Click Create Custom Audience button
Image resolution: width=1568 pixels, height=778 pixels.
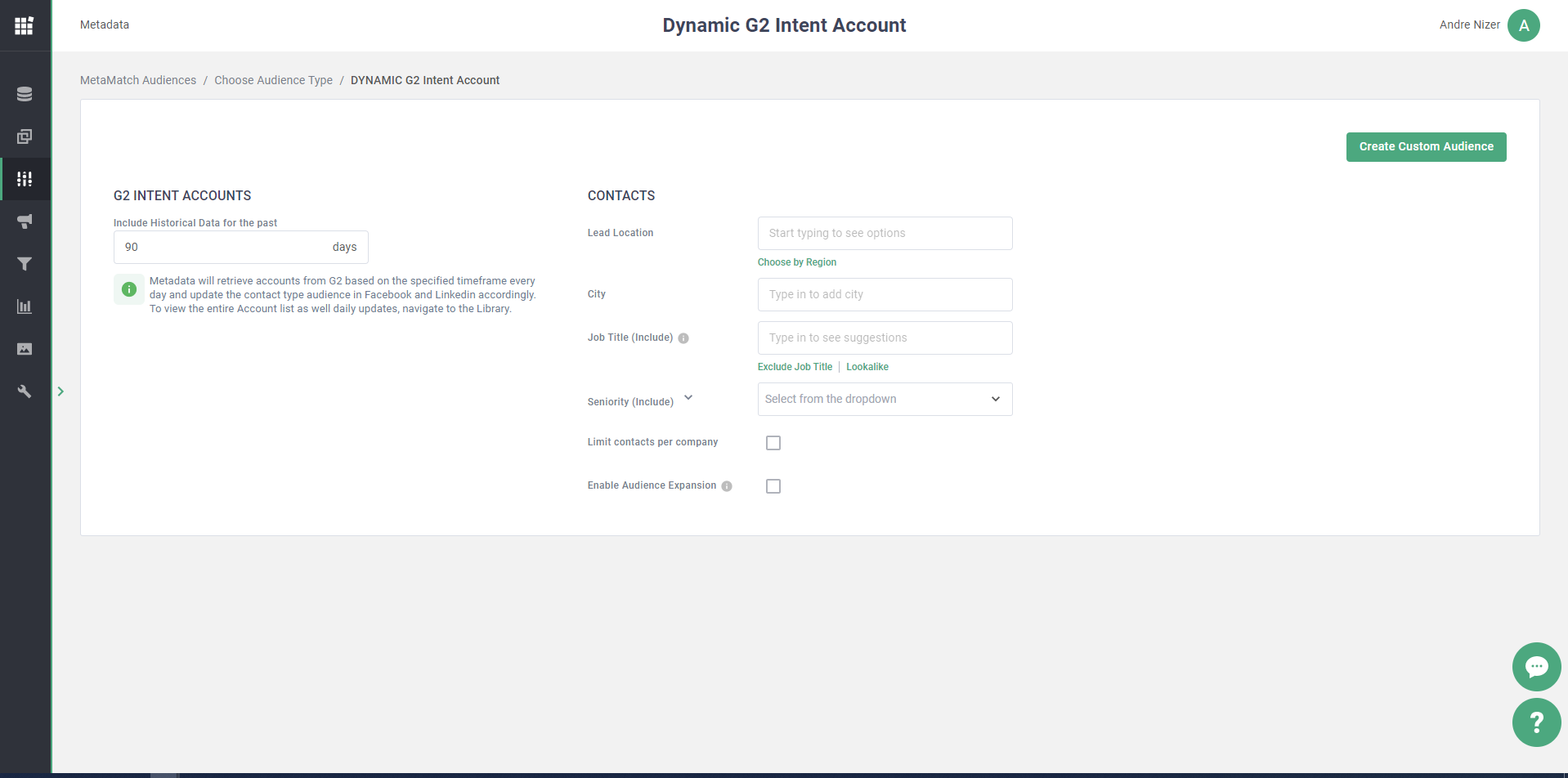tap(1426, 147)
